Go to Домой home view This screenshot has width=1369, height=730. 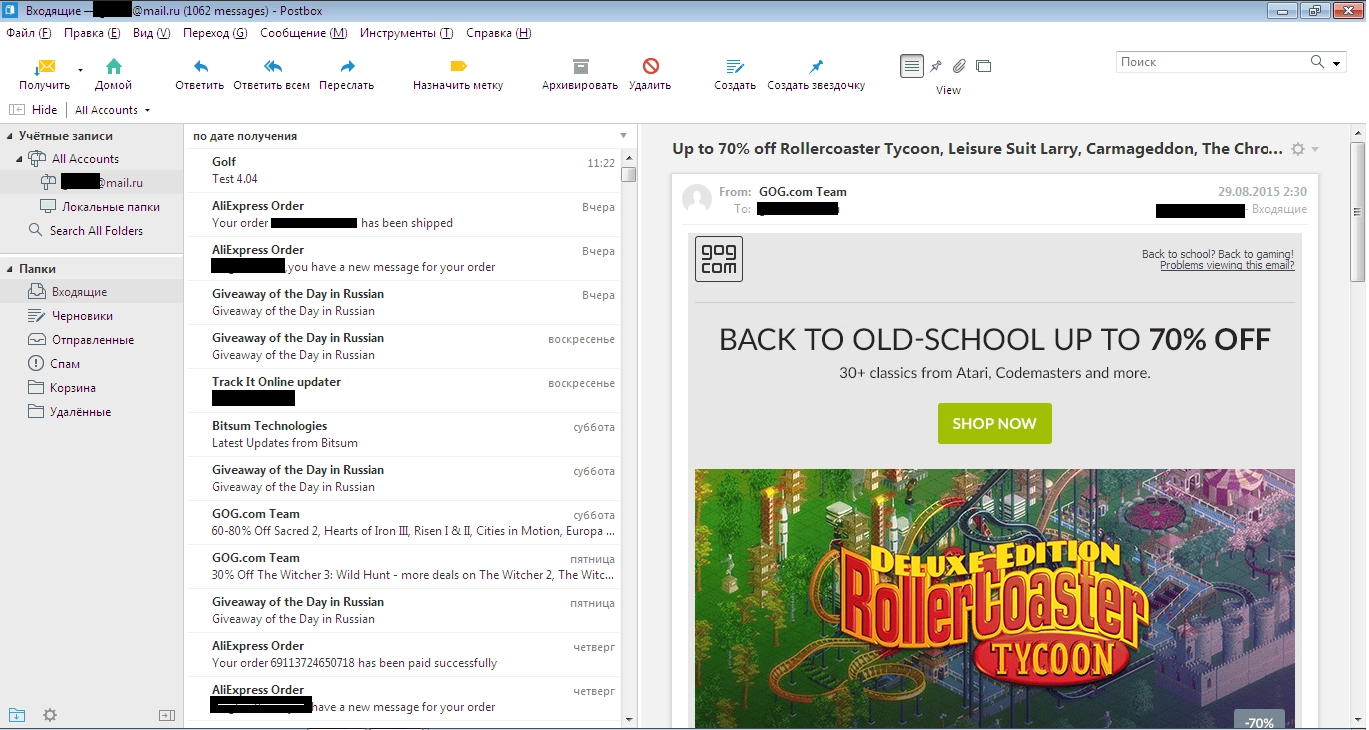click(114, 67)
